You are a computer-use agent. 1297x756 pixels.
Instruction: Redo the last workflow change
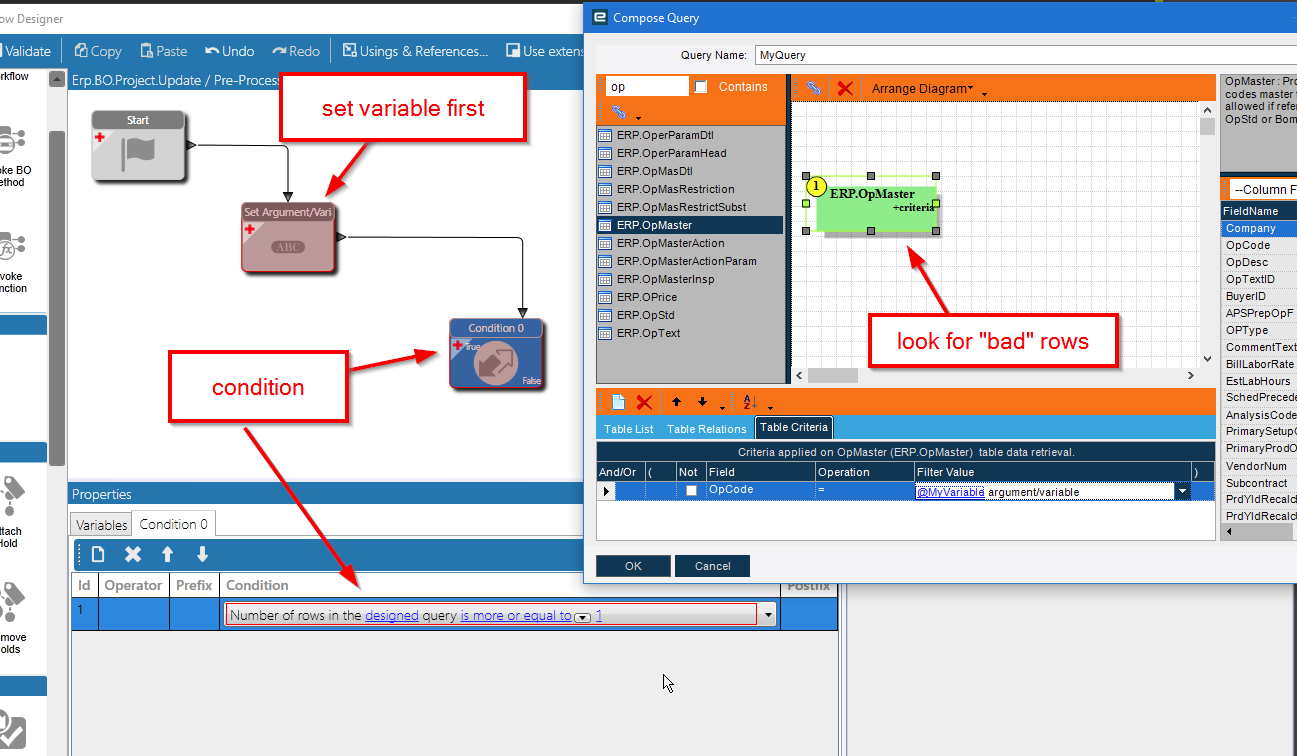(x=296, y=51)
